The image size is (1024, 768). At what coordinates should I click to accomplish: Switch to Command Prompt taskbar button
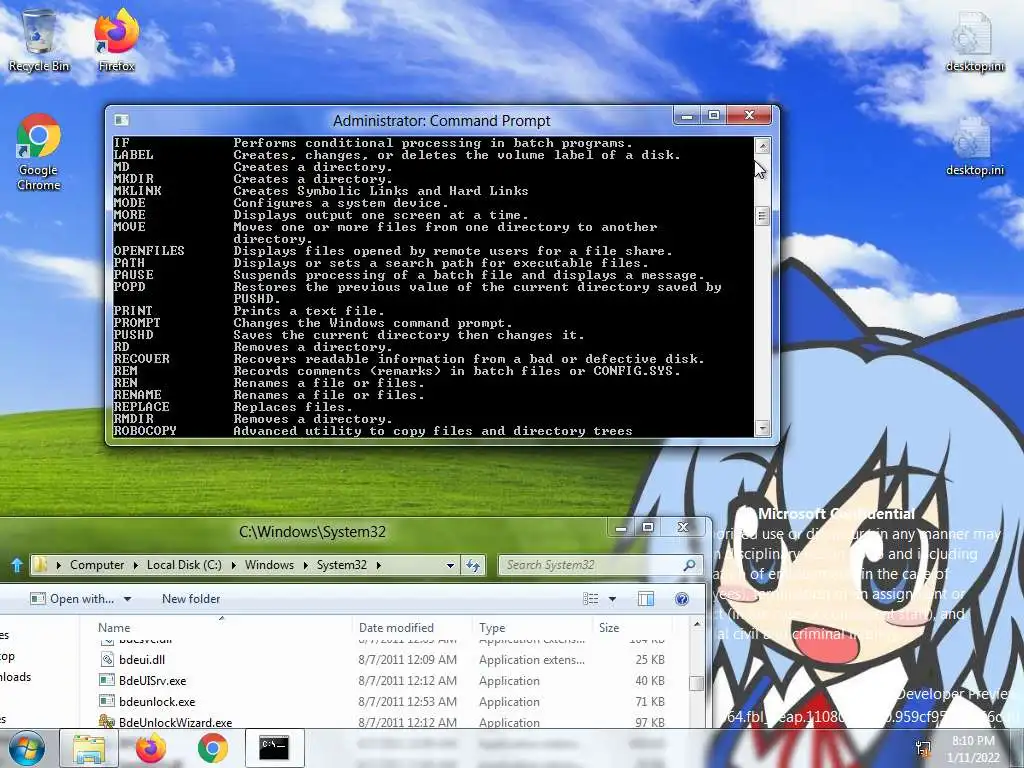tap(274, 748)
